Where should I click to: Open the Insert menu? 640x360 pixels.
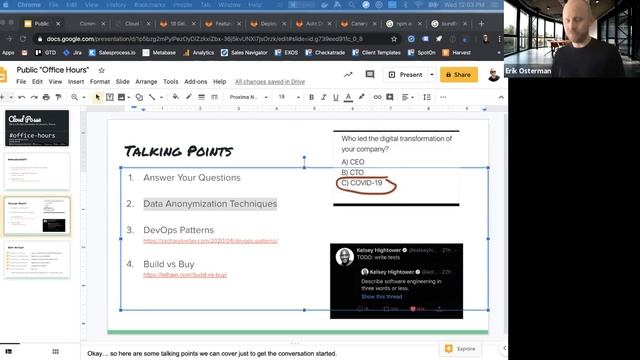pos(76,82)
